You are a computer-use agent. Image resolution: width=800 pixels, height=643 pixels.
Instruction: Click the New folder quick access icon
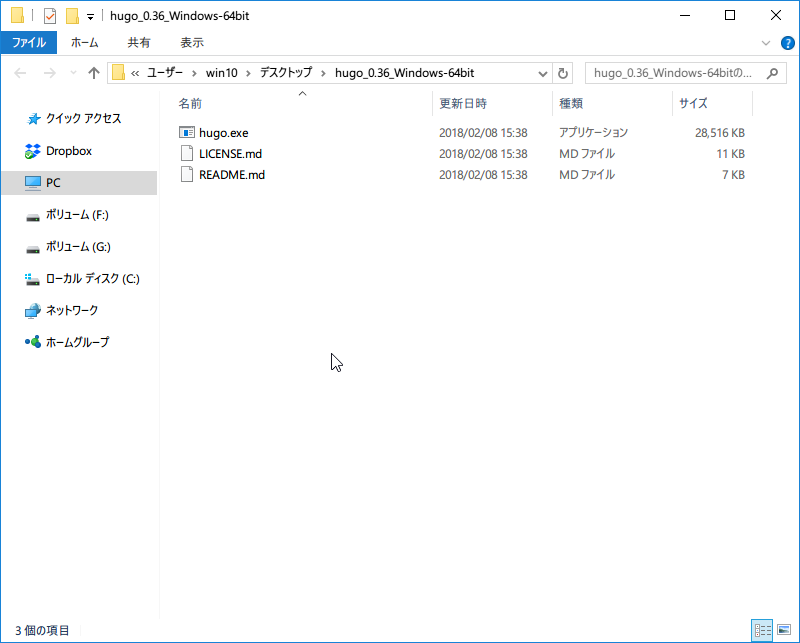coord(72,16)
